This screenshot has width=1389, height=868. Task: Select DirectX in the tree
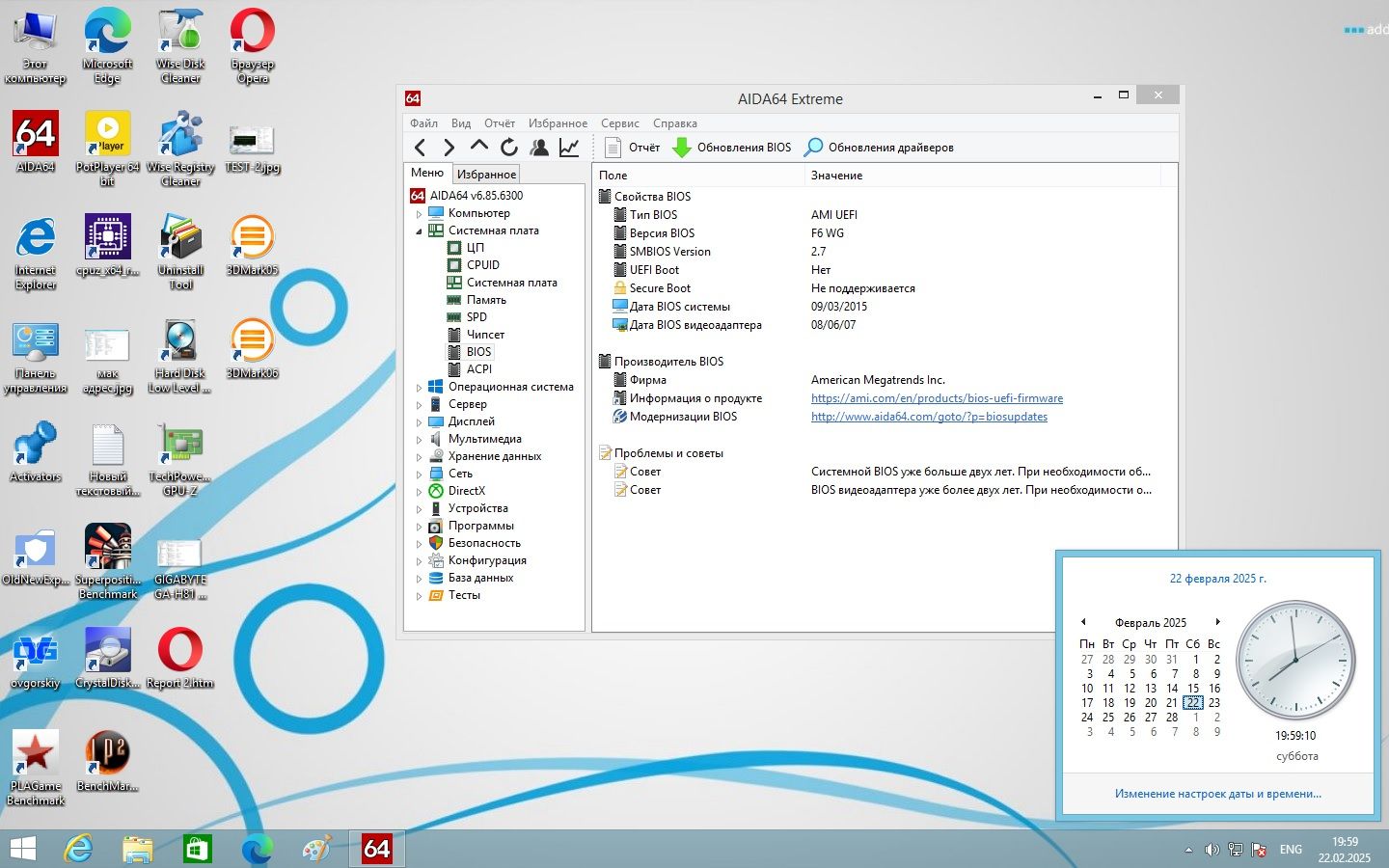pos(466,491)
